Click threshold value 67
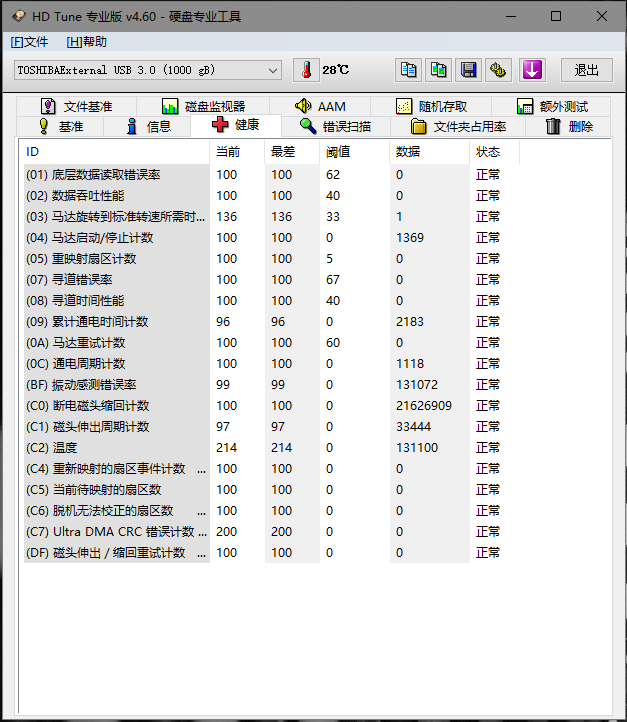 (333, 280)
